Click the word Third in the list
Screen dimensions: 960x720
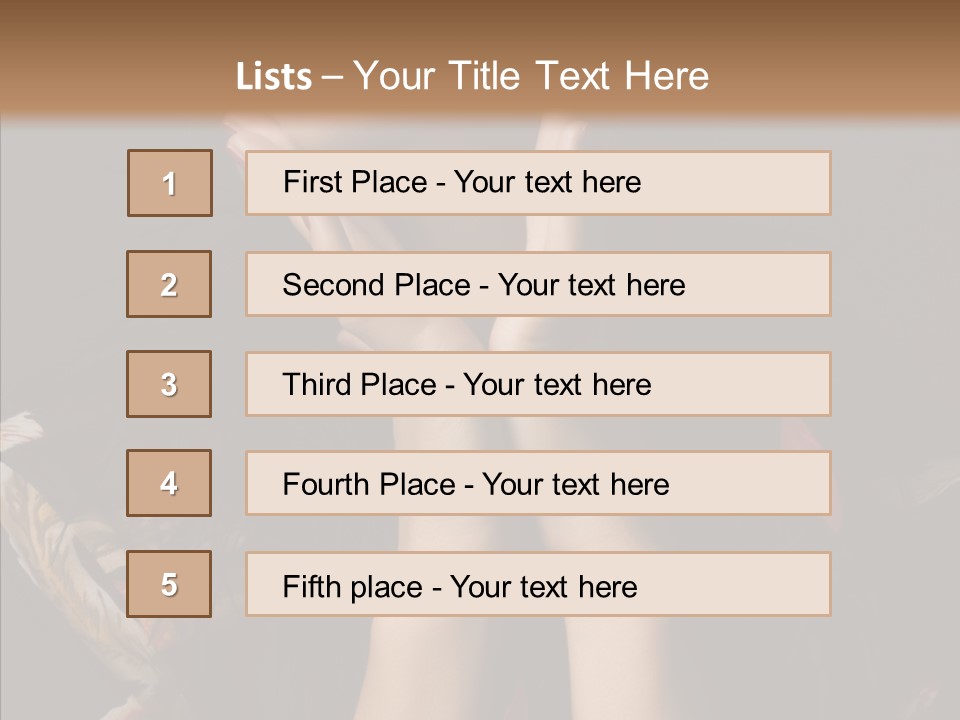tap(312, 385)
